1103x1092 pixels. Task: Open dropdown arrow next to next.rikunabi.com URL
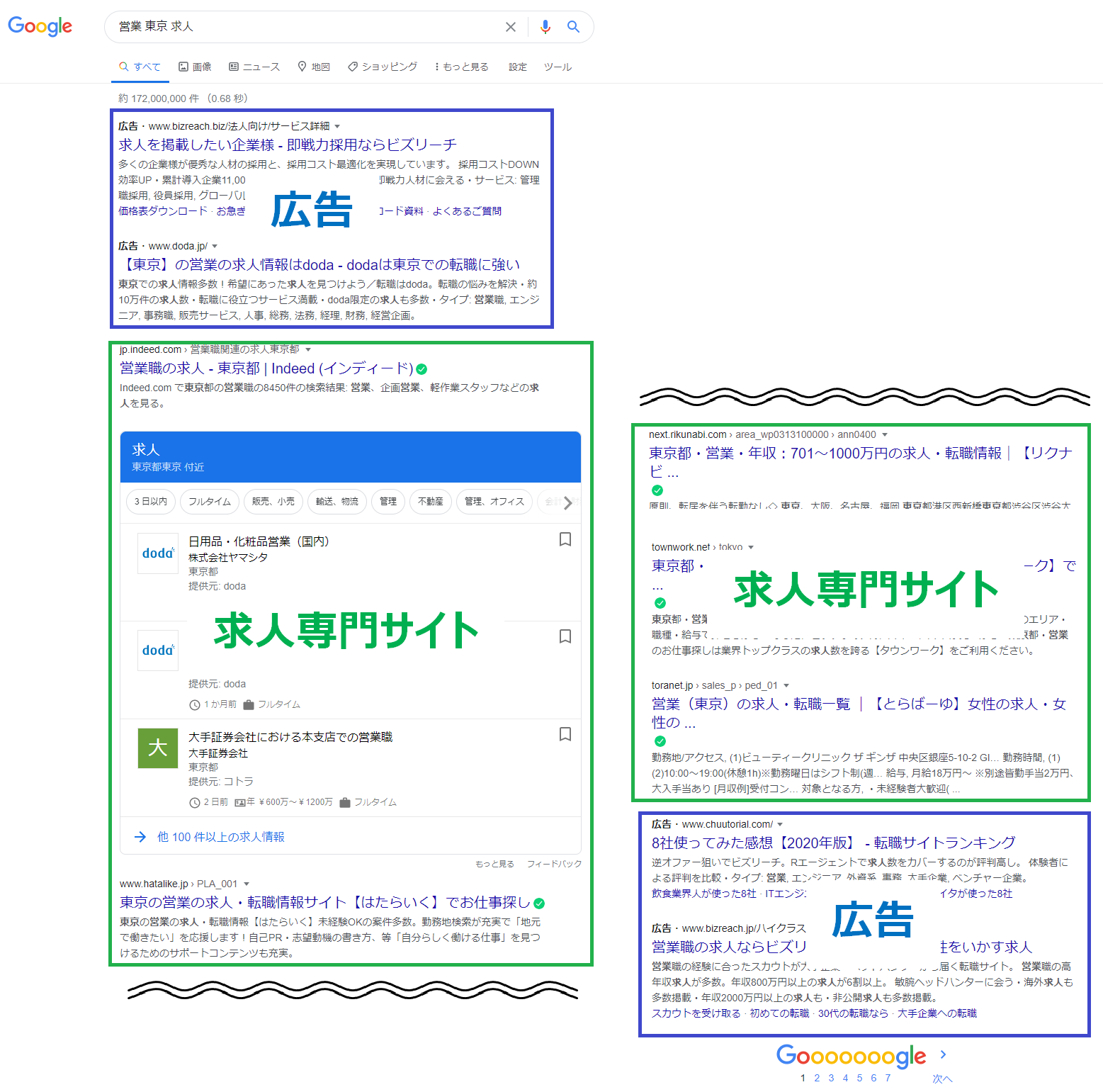tap(885, 434)
